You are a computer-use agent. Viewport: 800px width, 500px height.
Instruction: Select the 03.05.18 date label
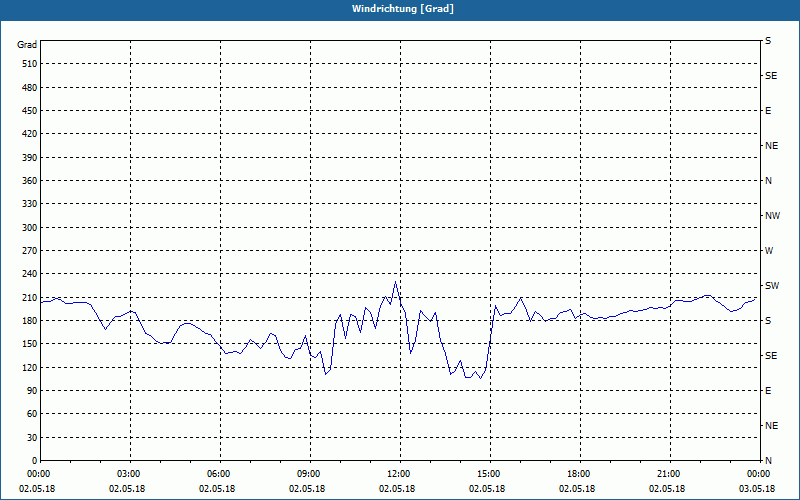pyautogui.click(x=757, y=489)
